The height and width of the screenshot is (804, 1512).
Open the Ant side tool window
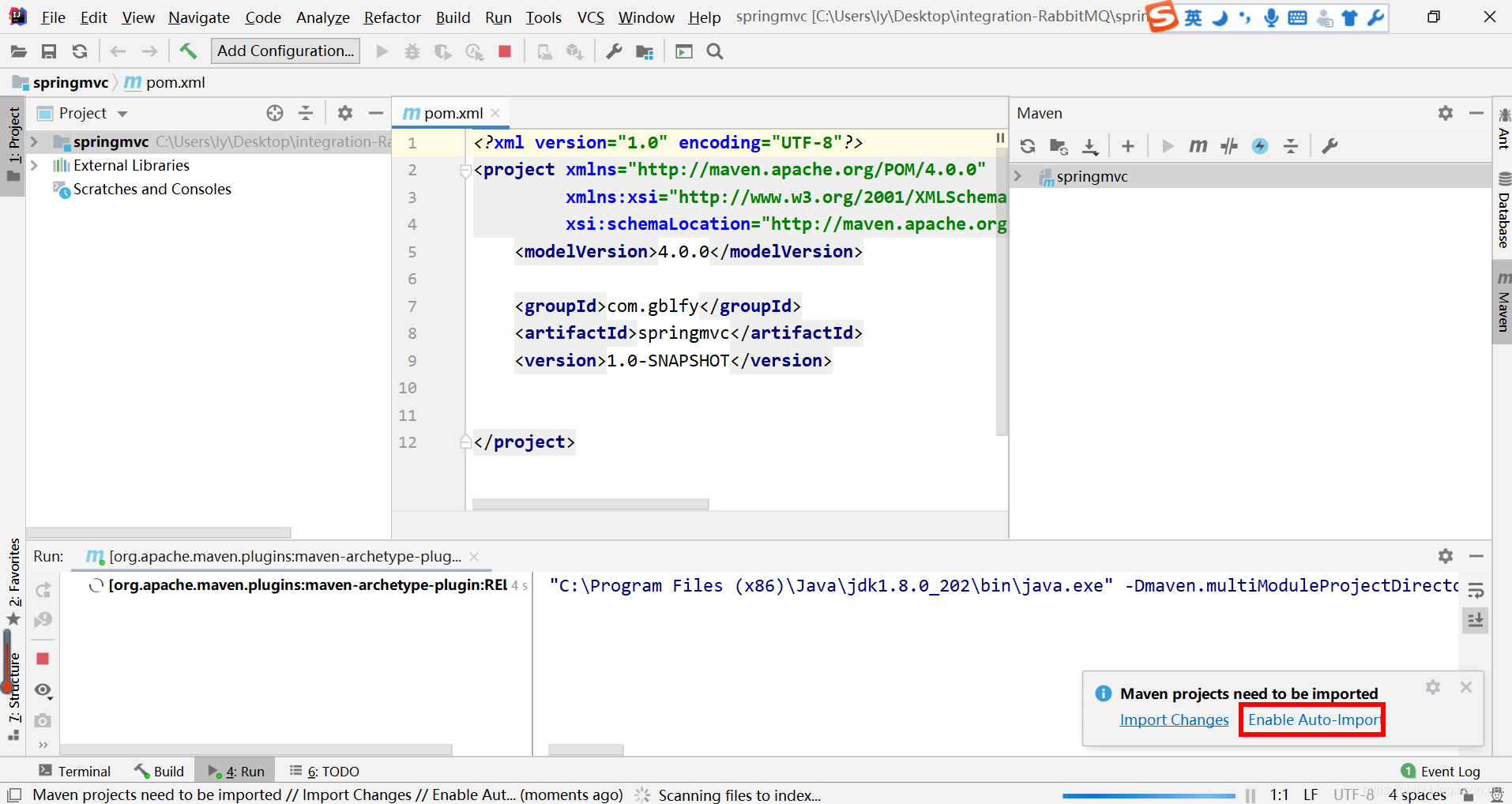click(x=1503, y=130)
